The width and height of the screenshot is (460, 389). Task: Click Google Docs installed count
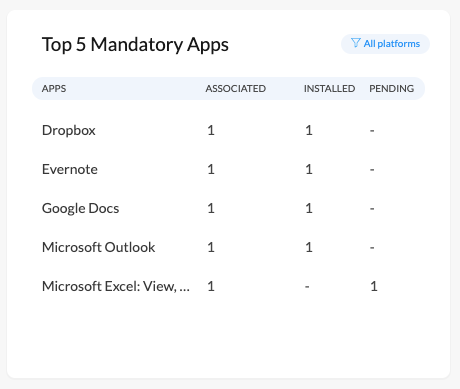(309, 208)
